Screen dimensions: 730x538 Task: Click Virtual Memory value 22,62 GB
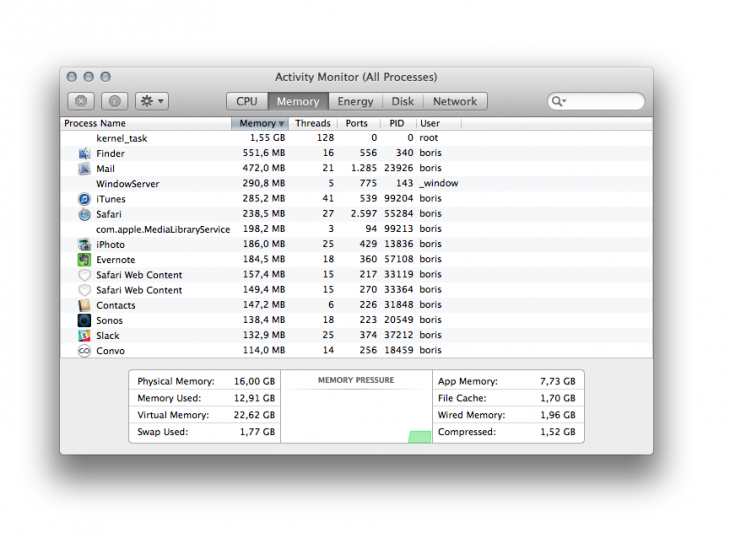pyautogui.click(x=254, y=415)
